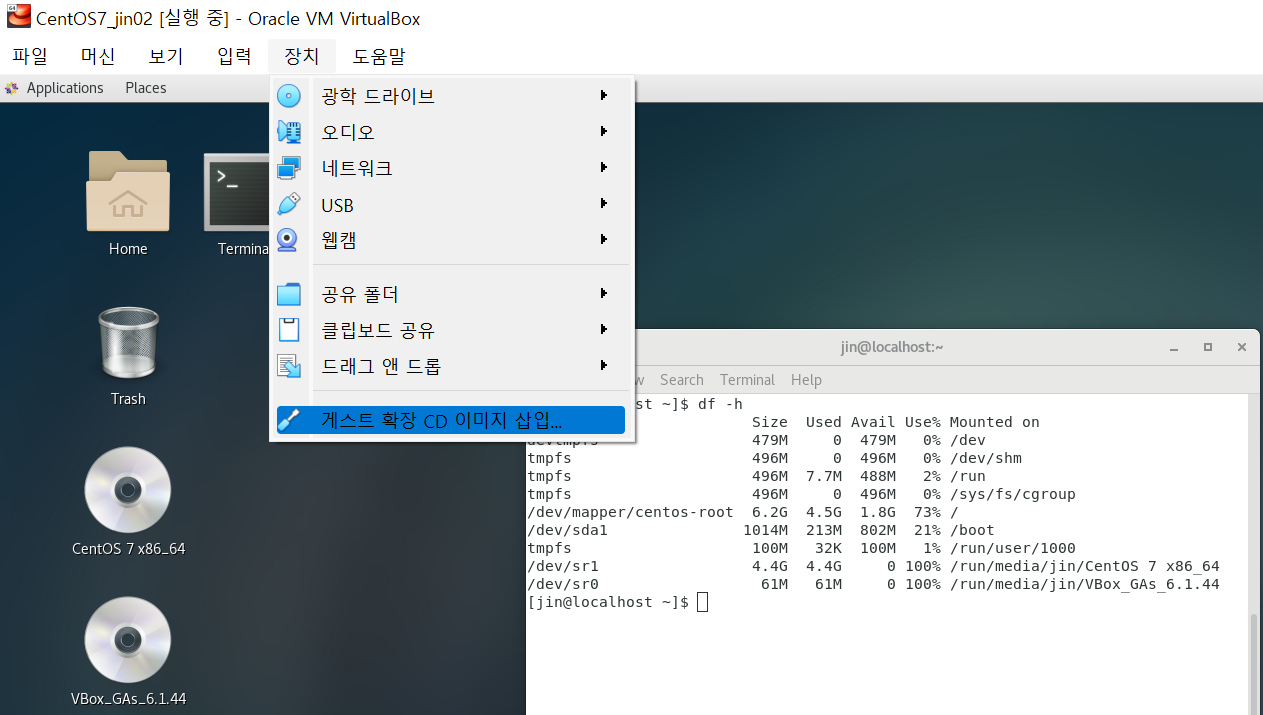Expand the 공유 폴더 submenu arrow

point(604,293)
